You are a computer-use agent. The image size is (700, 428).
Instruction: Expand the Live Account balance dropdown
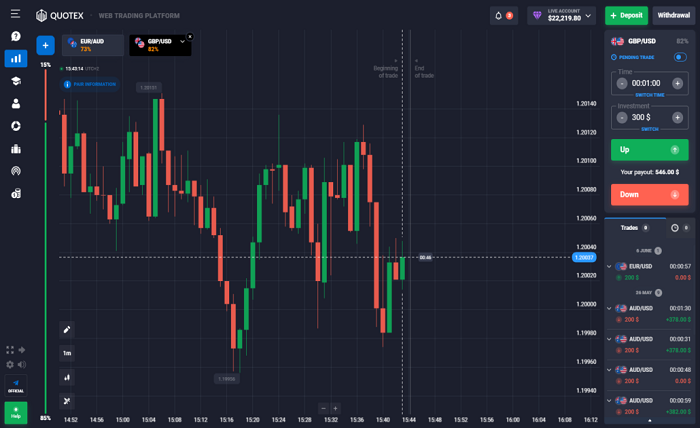tap(588, 16)
